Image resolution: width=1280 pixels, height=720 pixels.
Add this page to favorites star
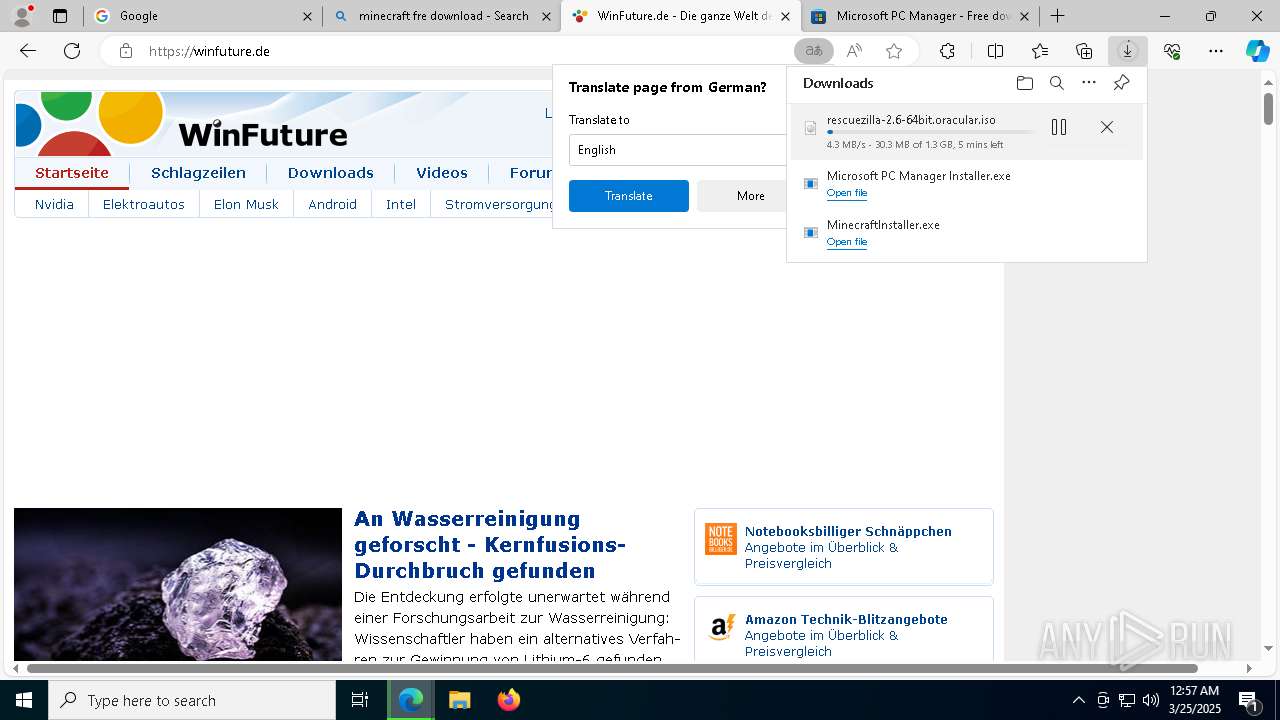tap(894, 51)
